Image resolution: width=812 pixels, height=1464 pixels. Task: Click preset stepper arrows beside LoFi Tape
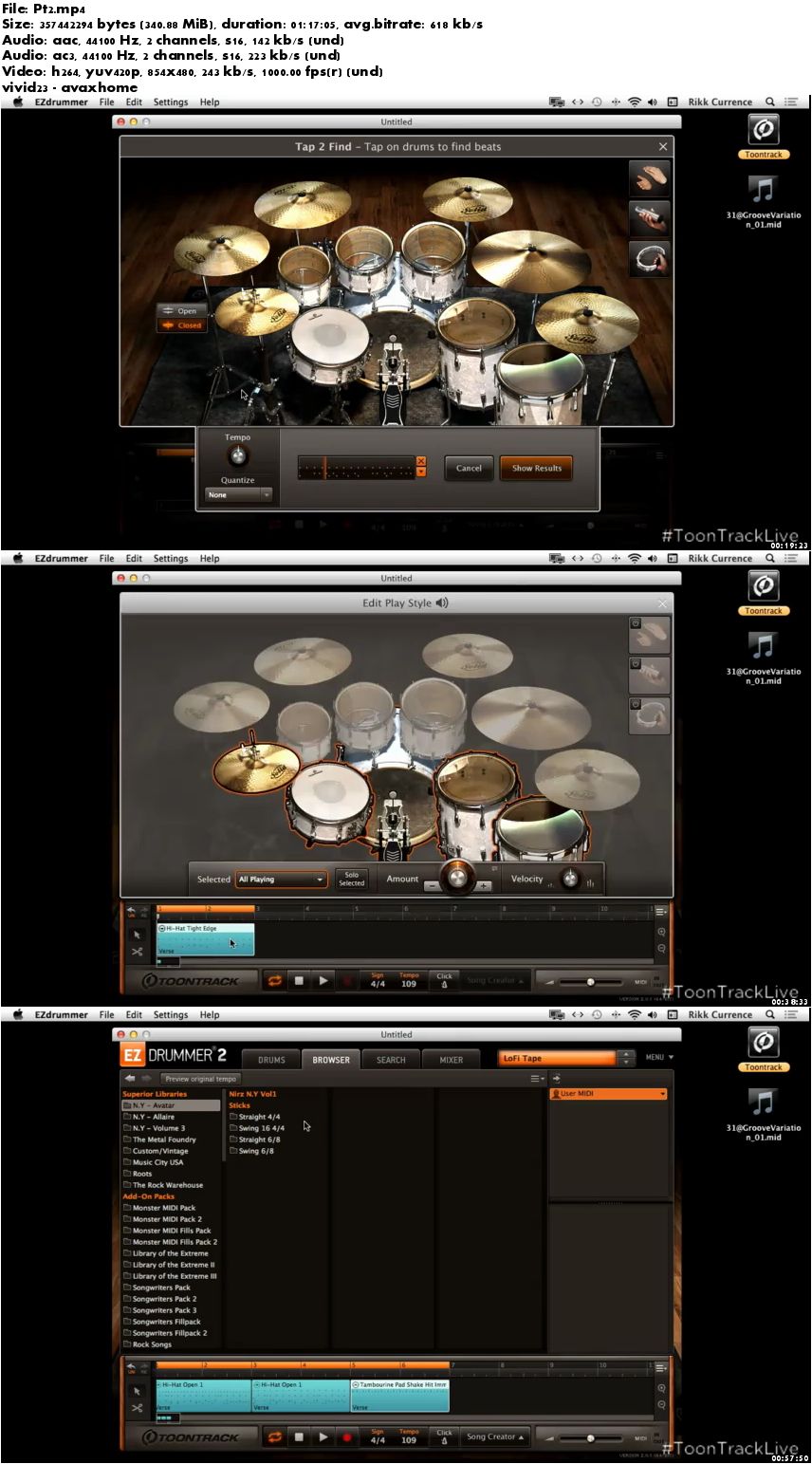625,1058
